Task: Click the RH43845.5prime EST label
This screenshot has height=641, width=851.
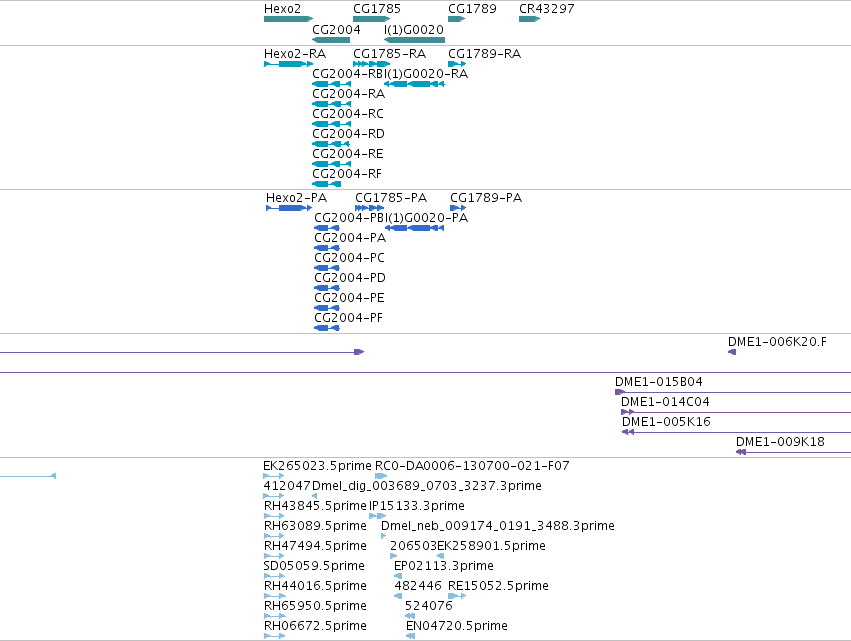Action: click(315, 506)
